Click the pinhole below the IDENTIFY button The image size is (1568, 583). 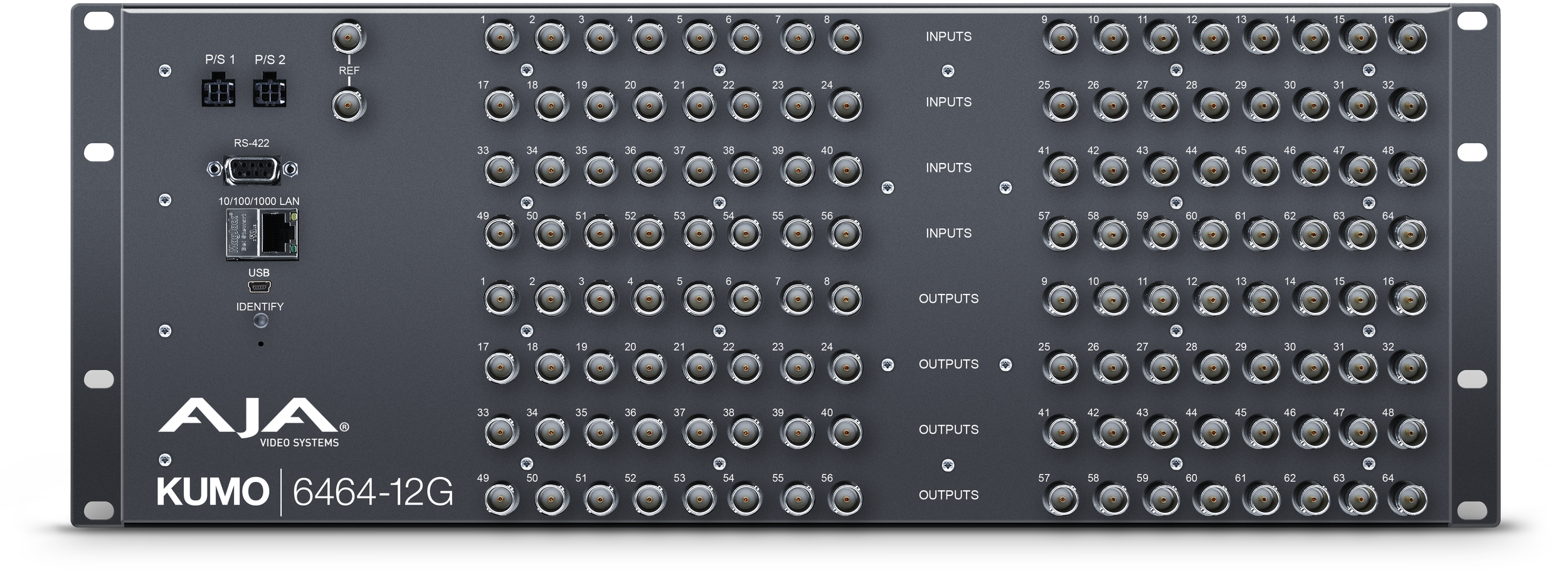pos(261,344)
